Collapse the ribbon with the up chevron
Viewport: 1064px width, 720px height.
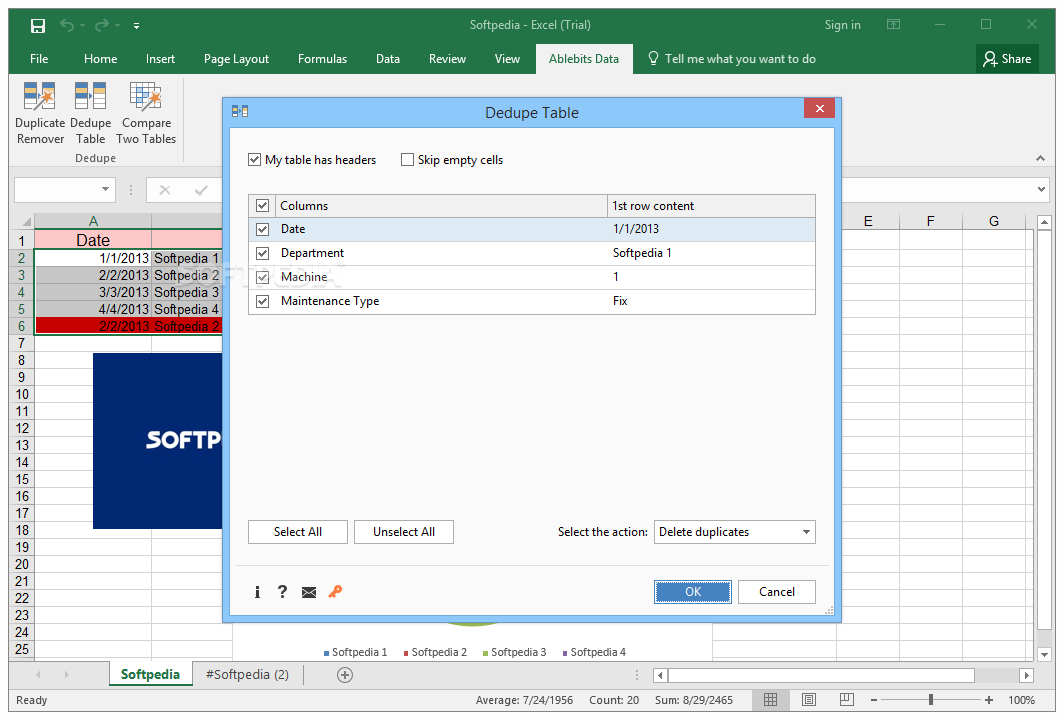click(x=1040, y=158)
